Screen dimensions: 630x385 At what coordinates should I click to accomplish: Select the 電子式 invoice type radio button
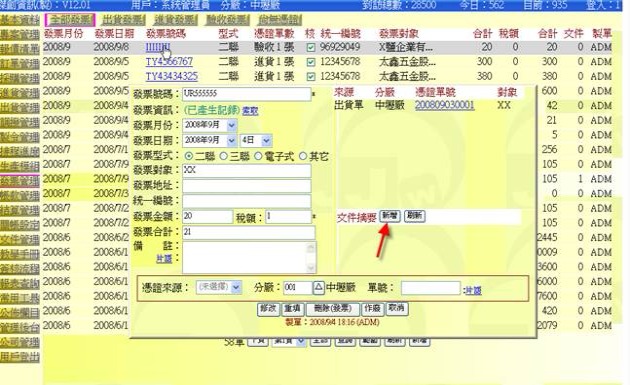pyautogui.click(x=258, y=156)
